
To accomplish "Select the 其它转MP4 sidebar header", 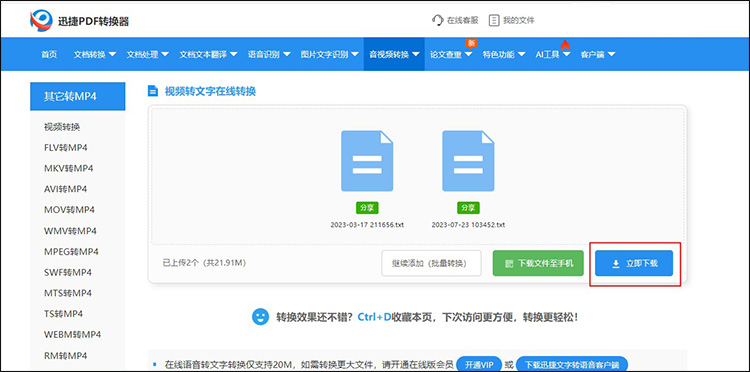I will [77, 96].
